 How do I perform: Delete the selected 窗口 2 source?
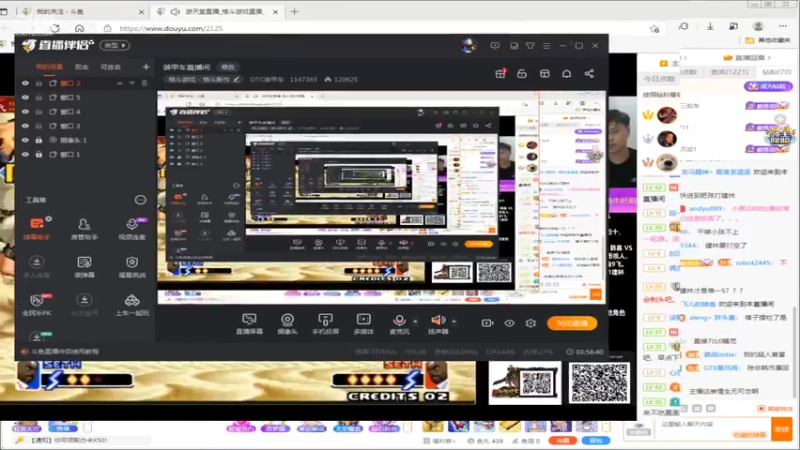coord(144,83)
